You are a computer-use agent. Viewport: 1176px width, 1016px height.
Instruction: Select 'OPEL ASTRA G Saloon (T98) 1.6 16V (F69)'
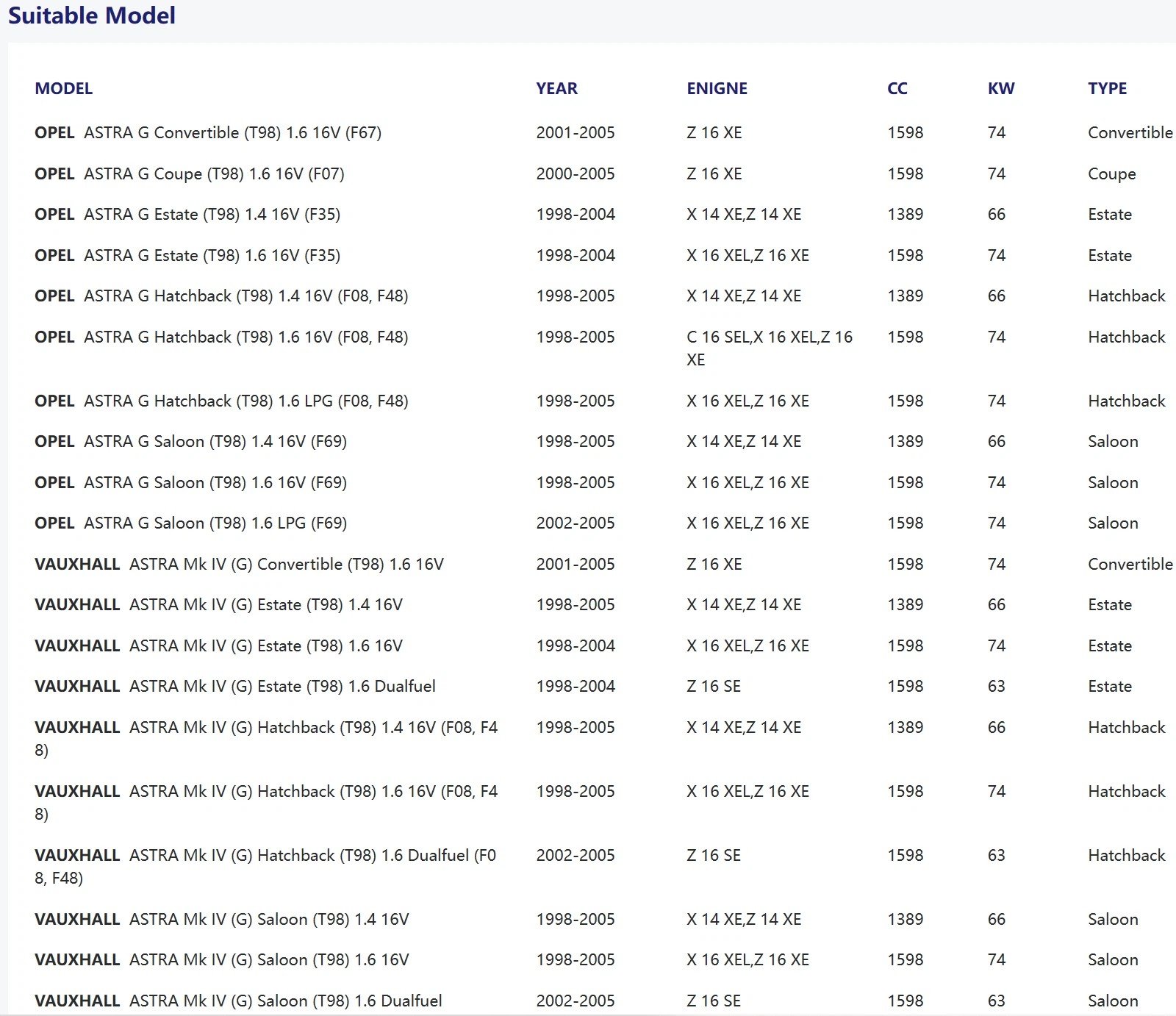coord(191,483)
